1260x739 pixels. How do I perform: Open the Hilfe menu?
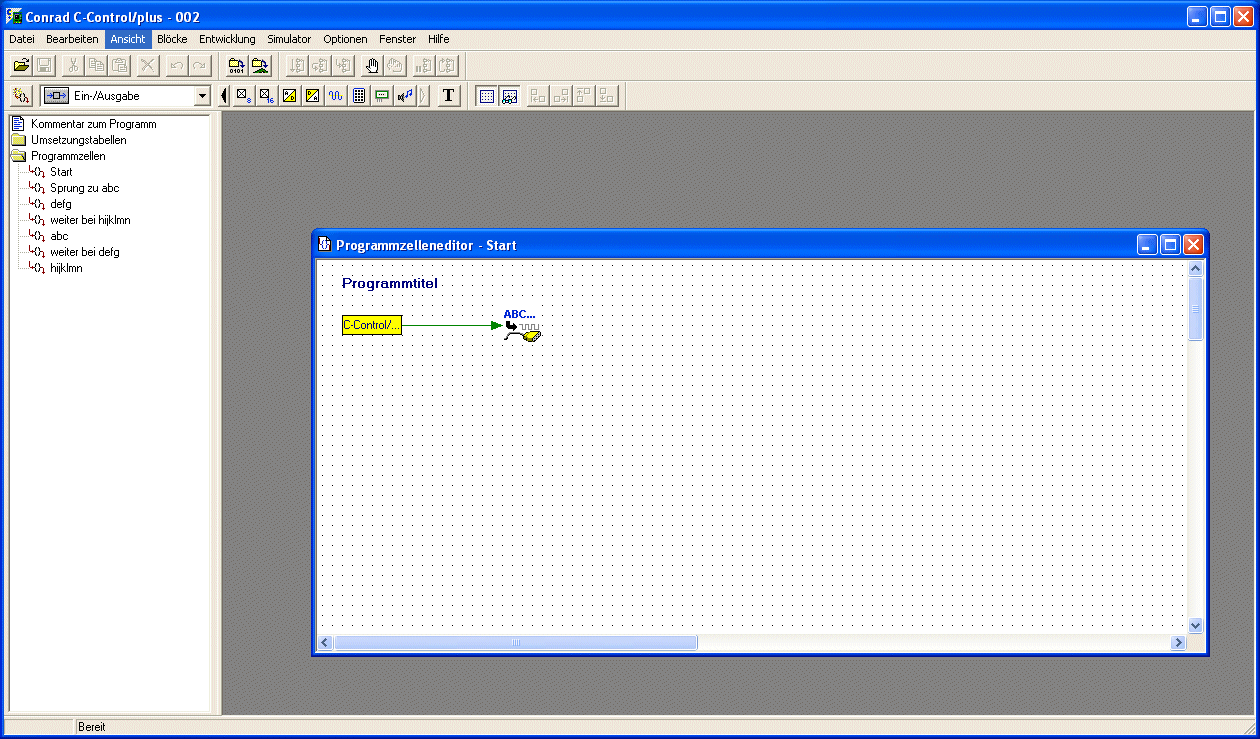438,39
